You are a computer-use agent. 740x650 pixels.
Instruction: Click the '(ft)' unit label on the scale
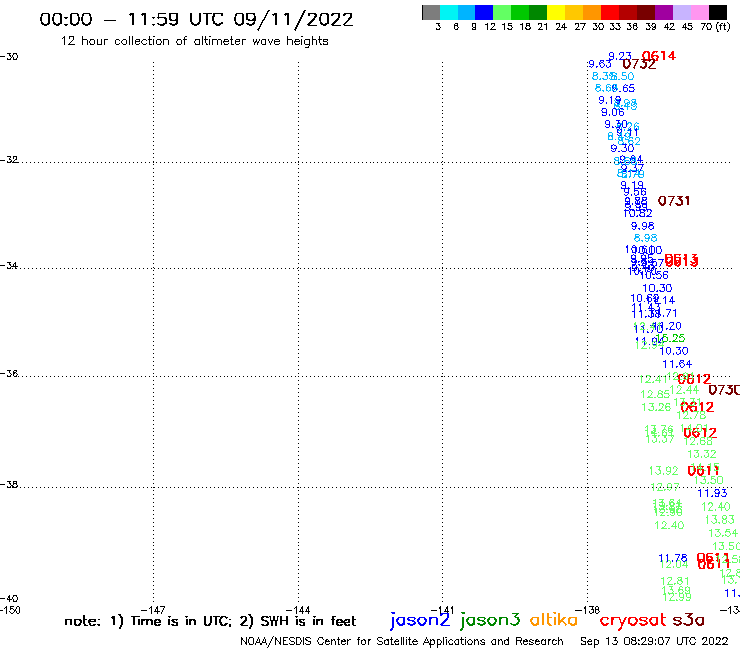(x=723, y=26)
